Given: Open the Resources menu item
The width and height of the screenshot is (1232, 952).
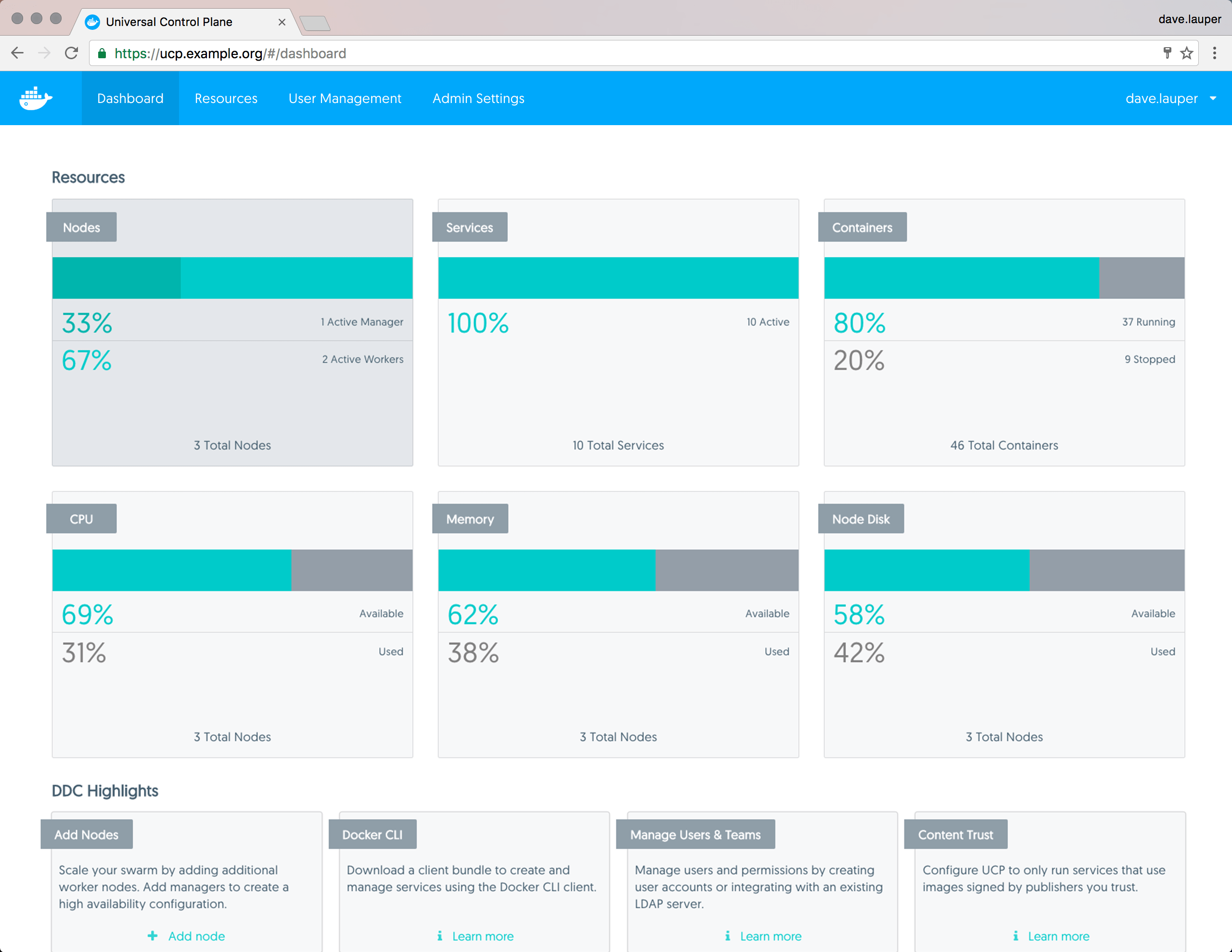Looking at the screenshot, I should (x=226, y=99).
